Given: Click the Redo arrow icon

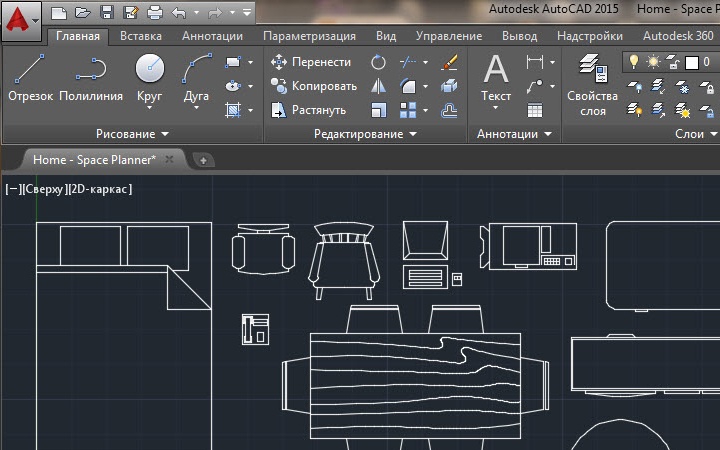Looking at the screenshot, I should click(x=214, y=12).
